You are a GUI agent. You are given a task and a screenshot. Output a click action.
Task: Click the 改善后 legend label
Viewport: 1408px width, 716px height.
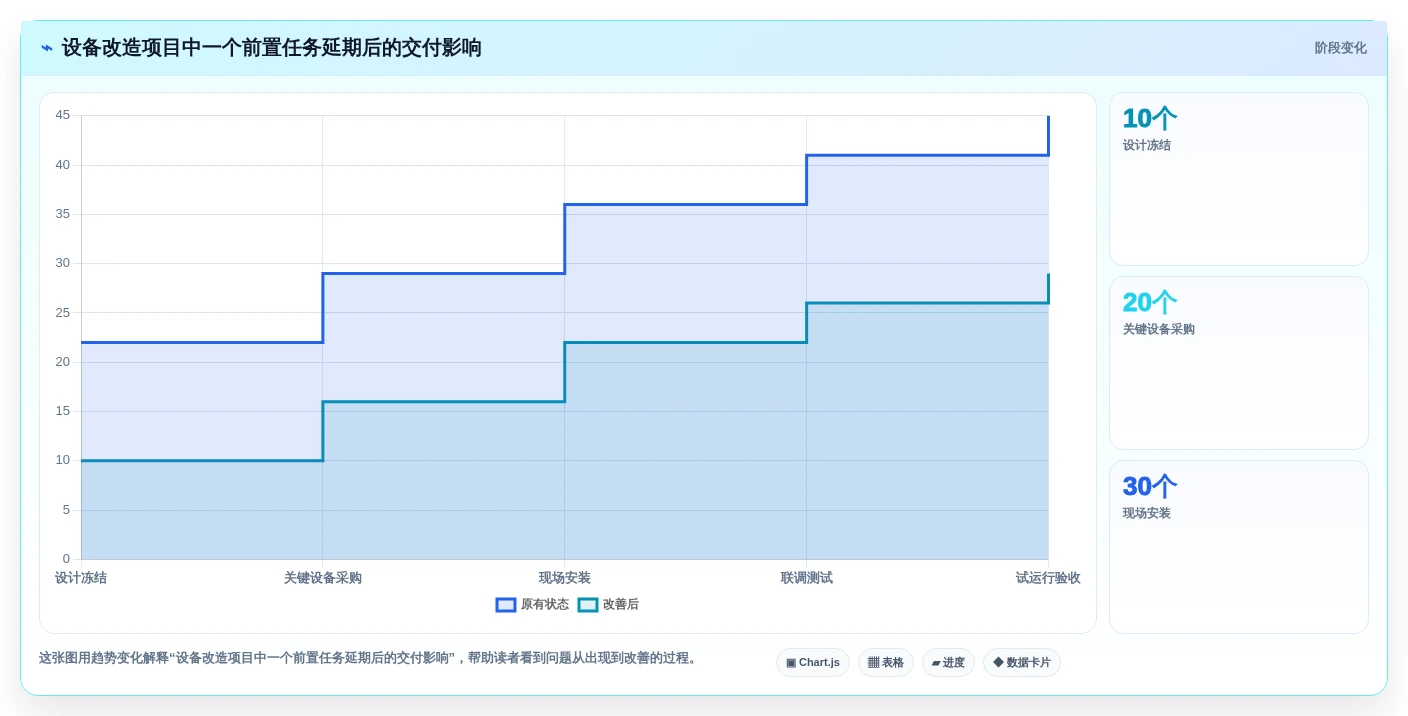(621, 605)
